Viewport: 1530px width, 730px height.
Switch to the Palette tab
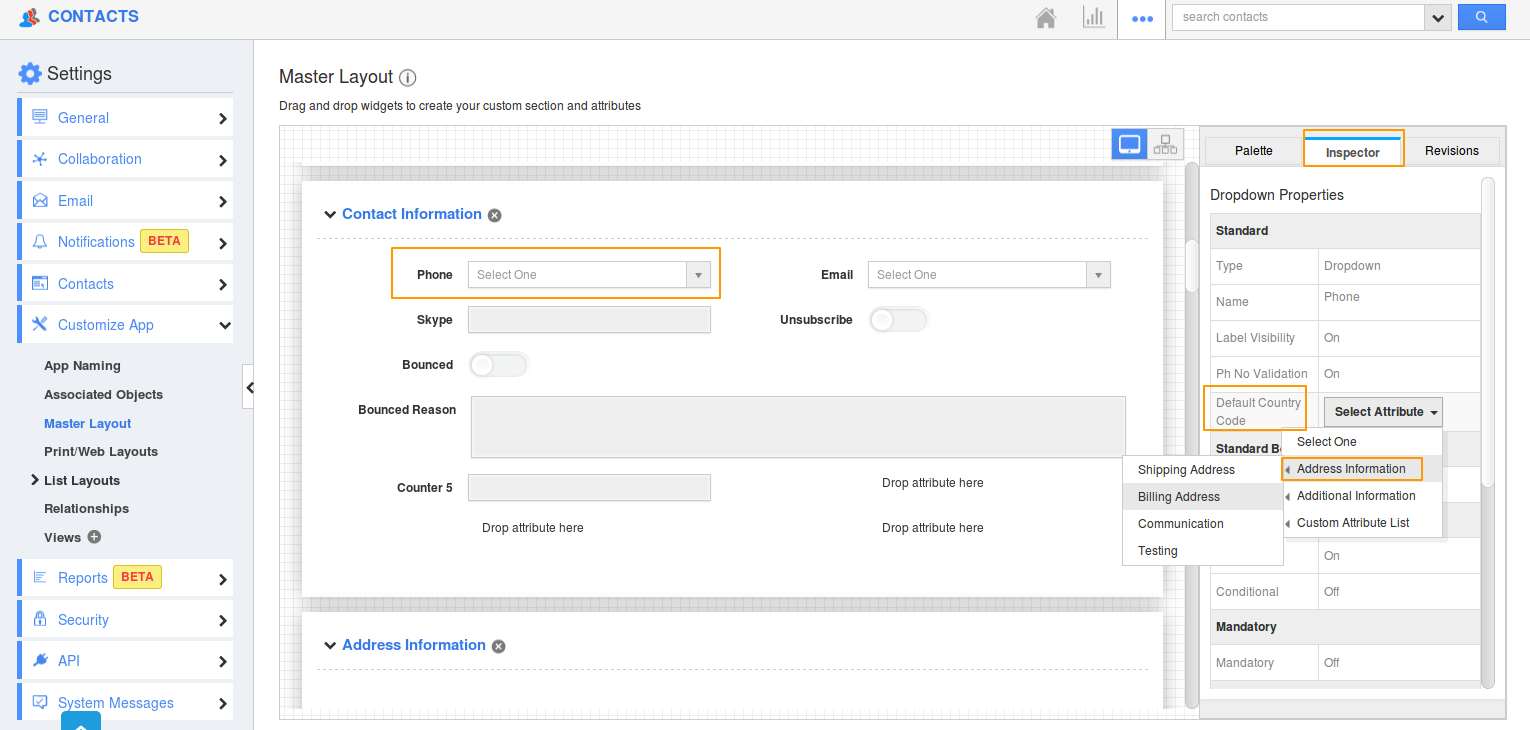pyautogui.click(x=1253, y=151)
